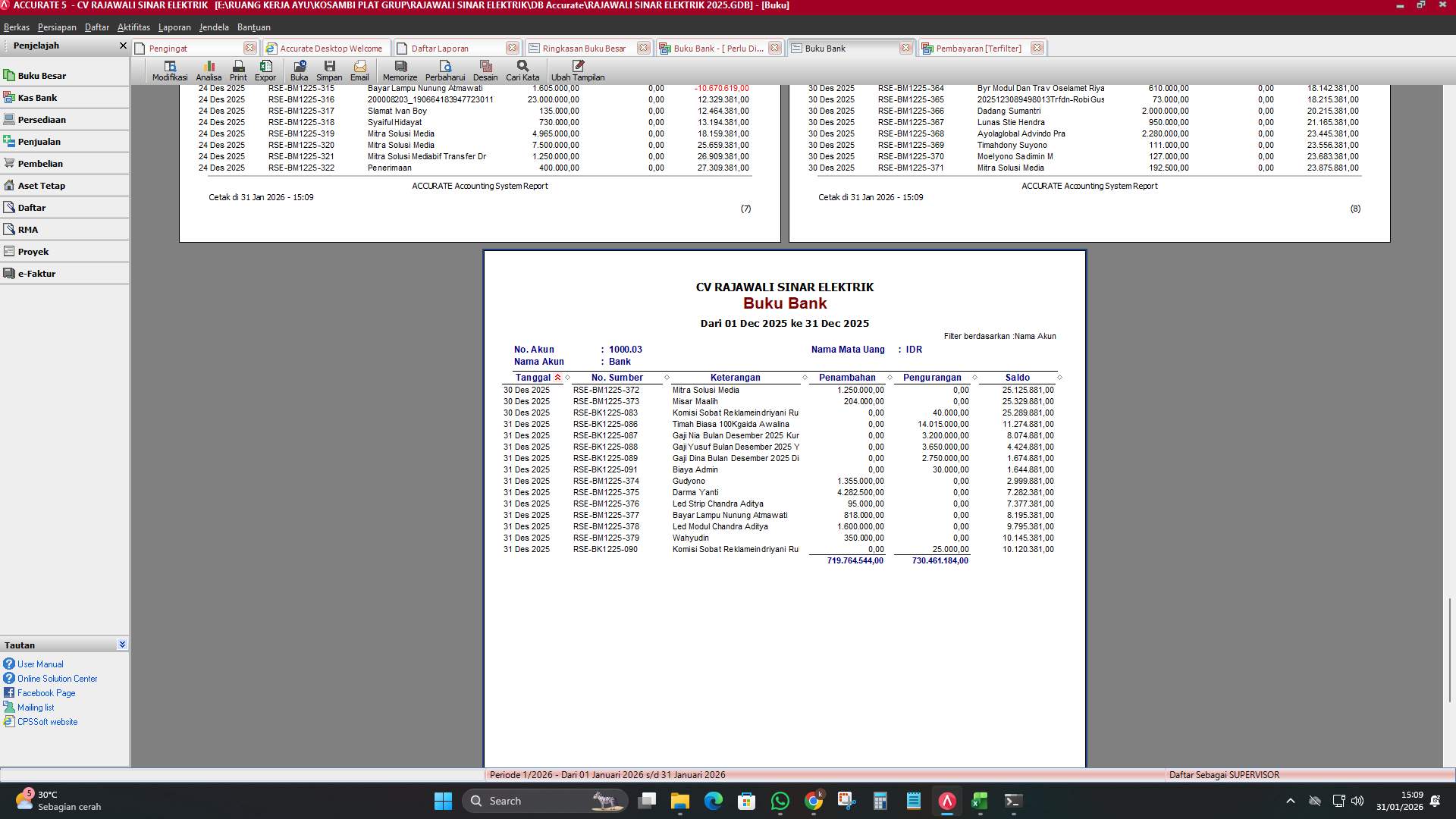Image resolution: width=1456 pixels, height=819 pixels.
Task: Save using the Simpan icon
Action: pos(329,71)
